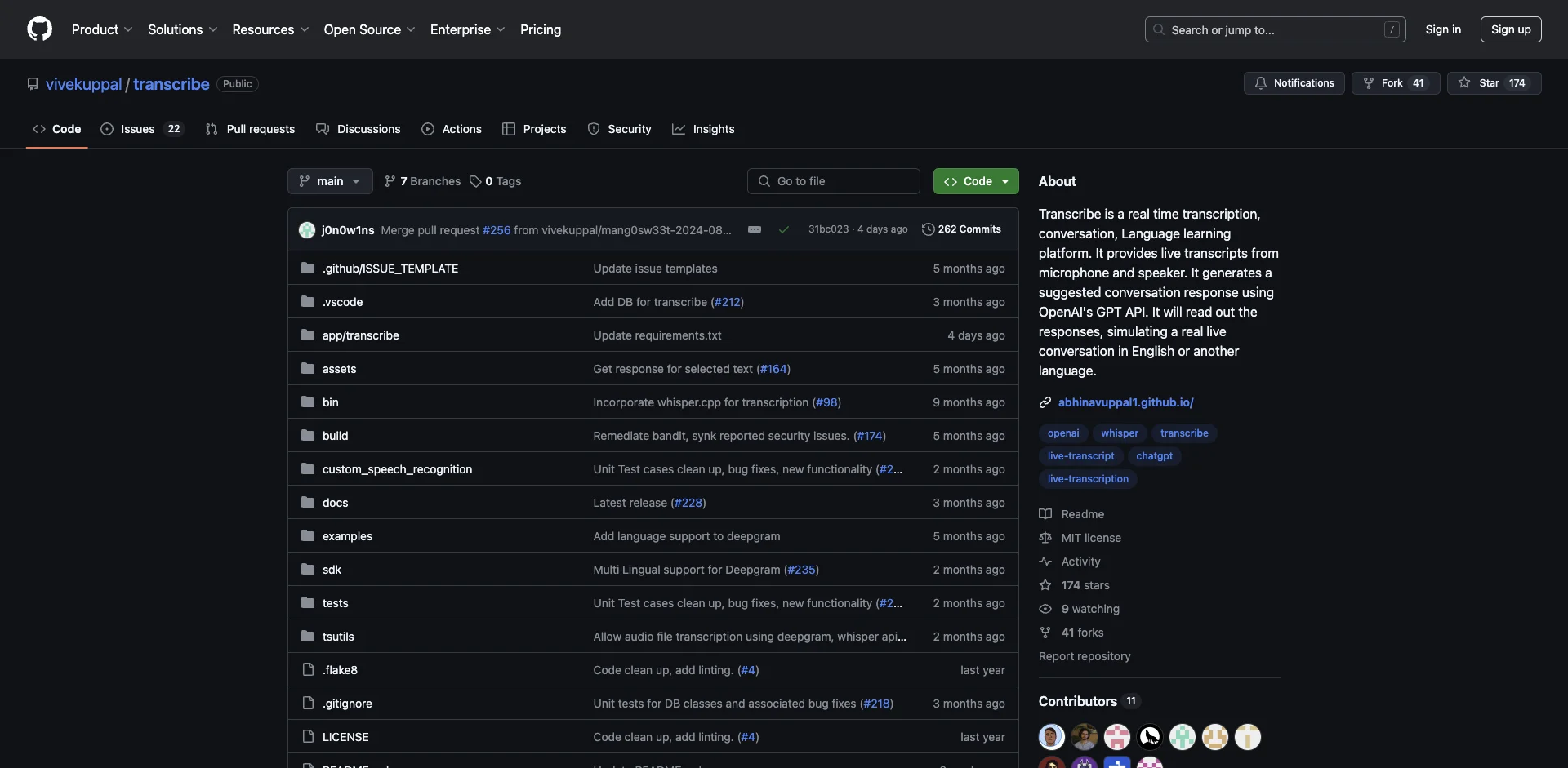Image resolution: width=1568 pixels, height=768 pixels.
Task: Expand the Product menu
Action: click(102, 29)
